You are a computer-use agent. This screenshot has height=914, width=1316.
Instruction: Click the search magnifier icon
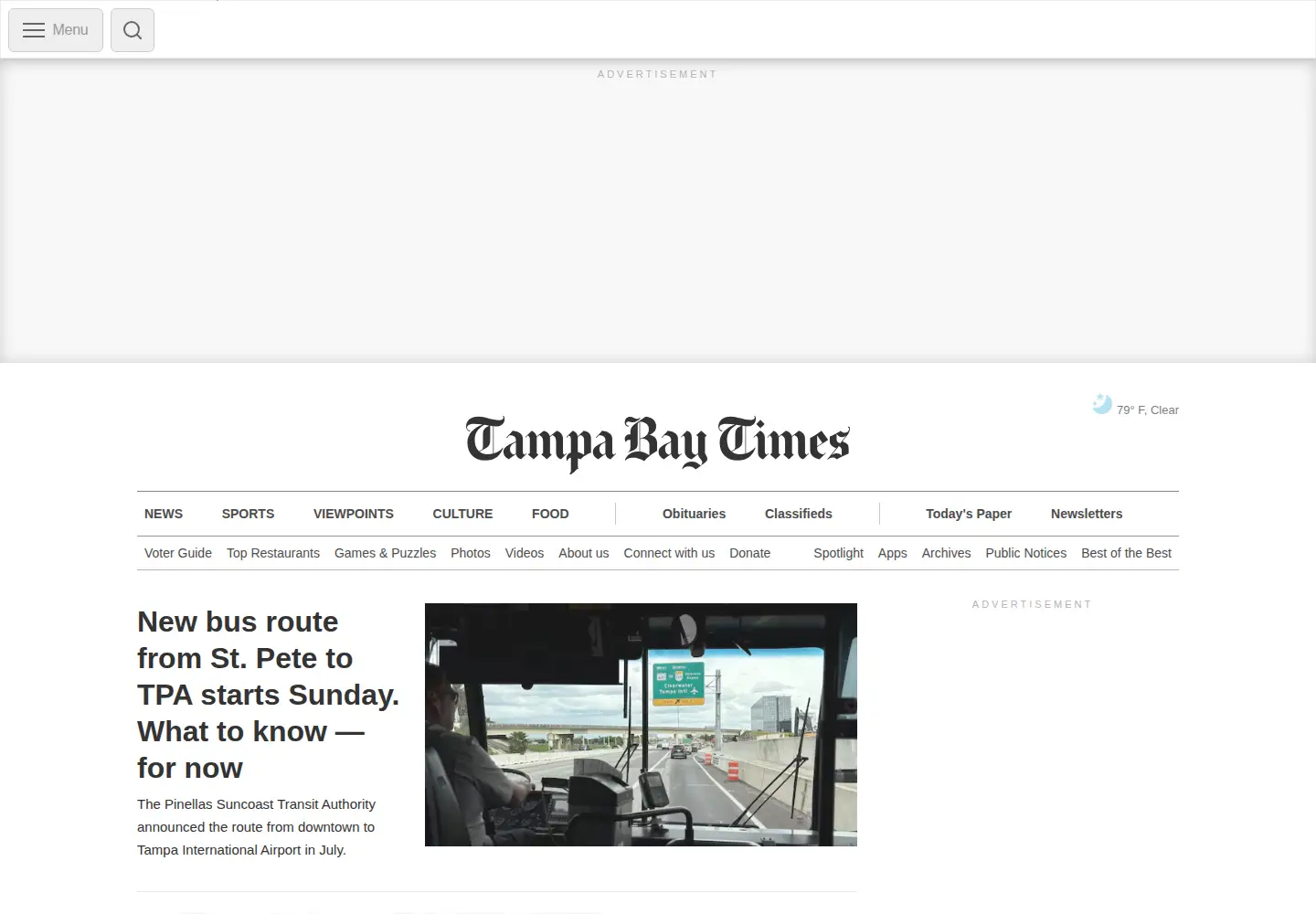[133, 30]
